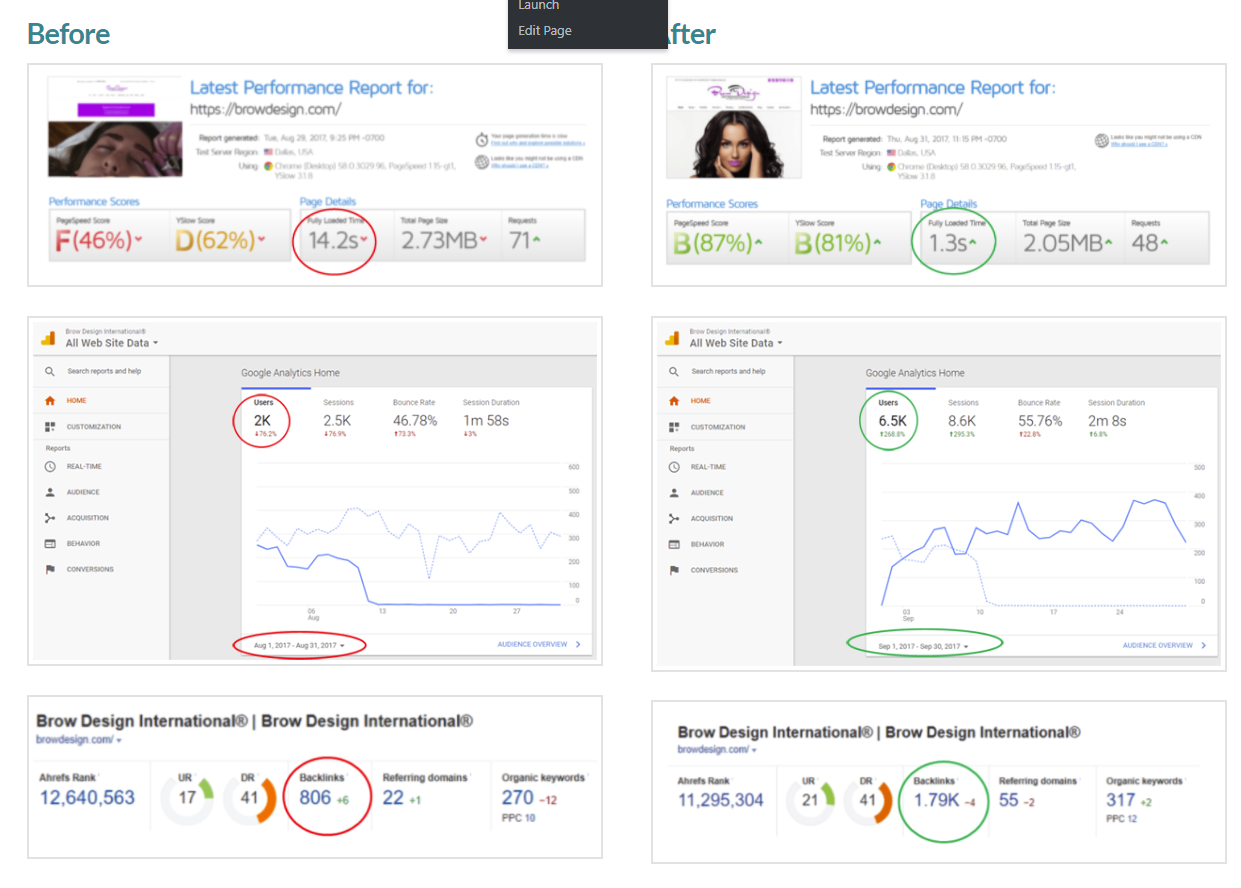Click Audience person icon in After sidebar
This screenshot has height=888, width=1241.
[x=674, y=493]
